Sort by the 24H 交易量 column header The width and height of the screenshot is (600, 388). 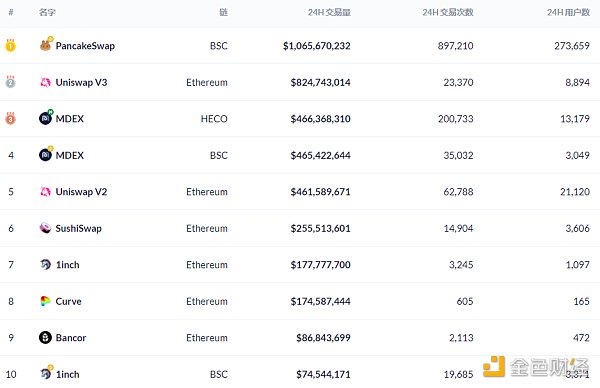tap(329, 12)
